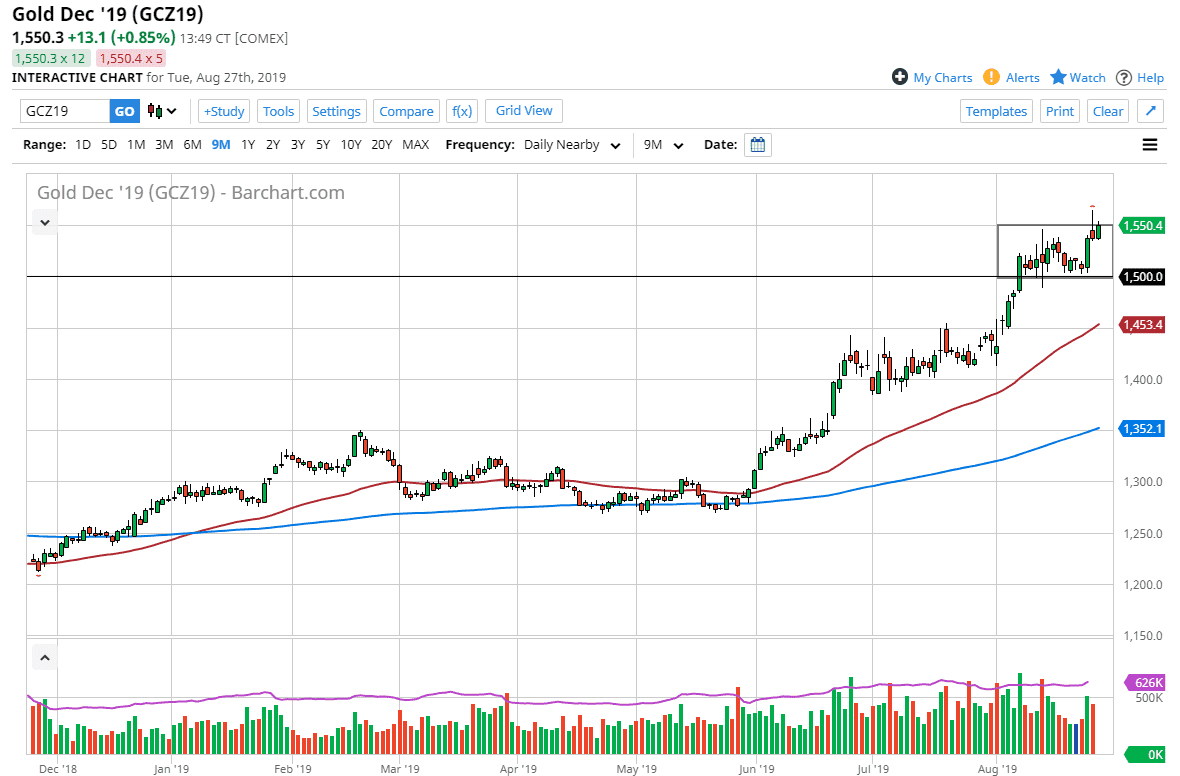Select the 1Y range option
This screenshot has width=1180, height=776.
[x=248, y=145]
